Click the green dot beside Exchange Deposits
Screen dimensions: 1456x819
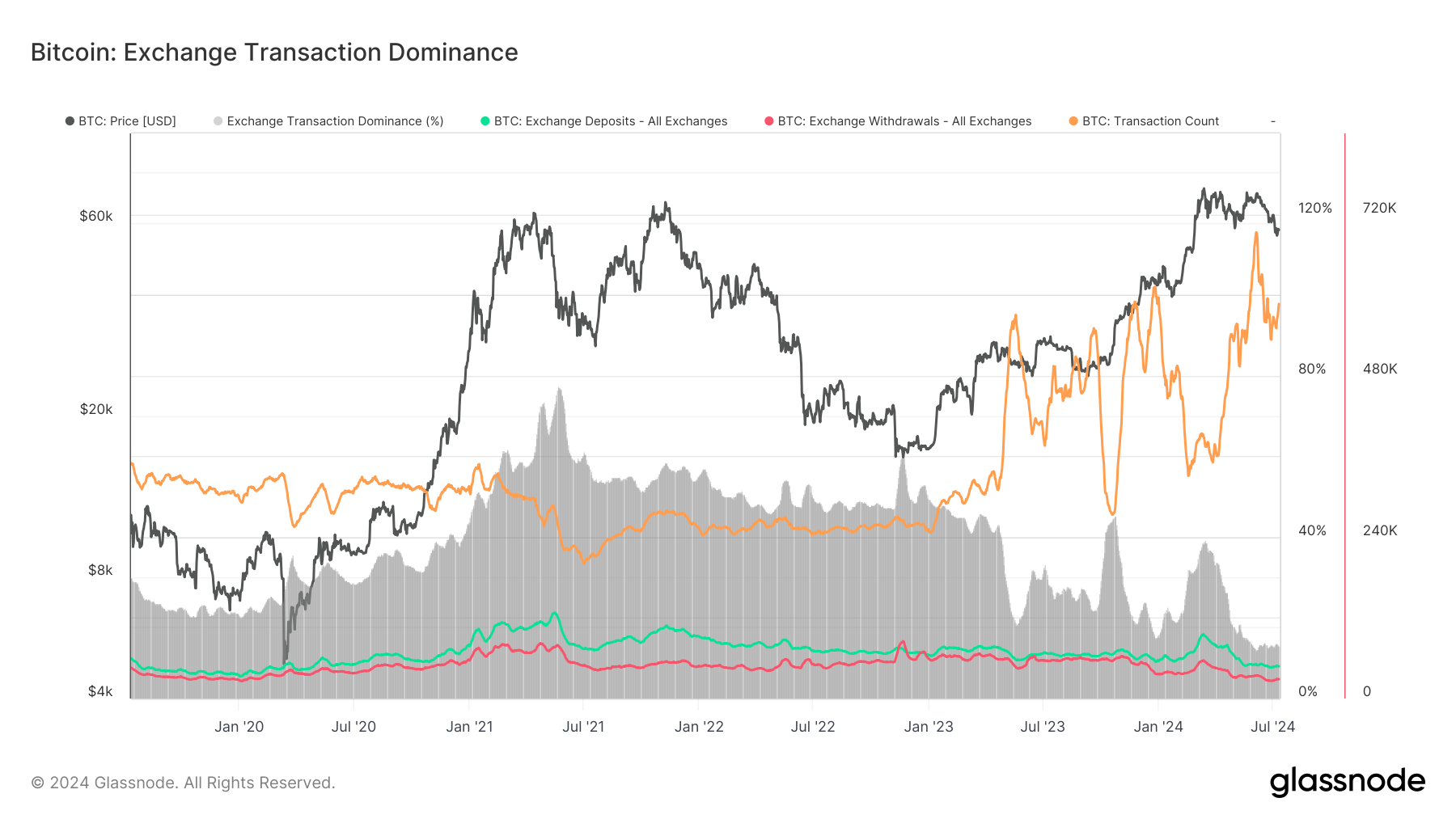tap(485, 121)
